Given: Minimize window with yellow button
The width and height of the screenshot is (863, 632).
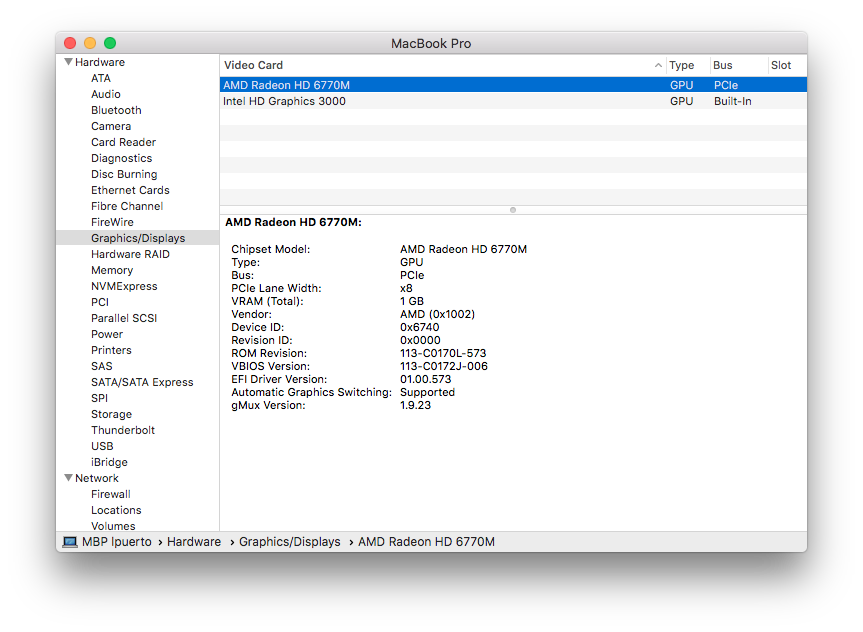Looking at the screenshot, I should coord(90,43).
